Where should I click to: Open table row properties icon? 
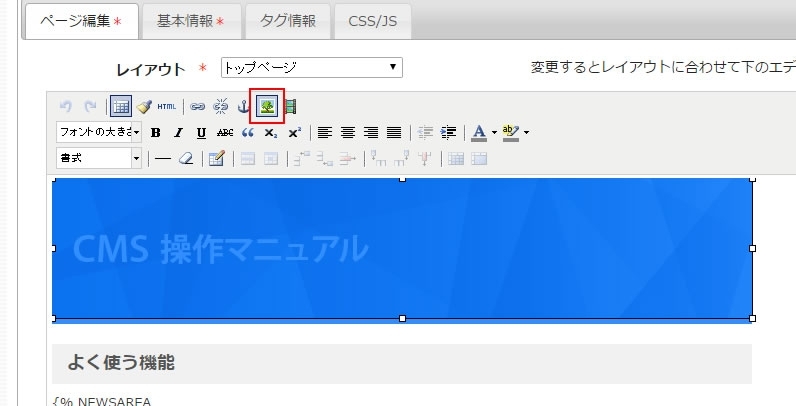pyautogui.click(x=248, y=159)
